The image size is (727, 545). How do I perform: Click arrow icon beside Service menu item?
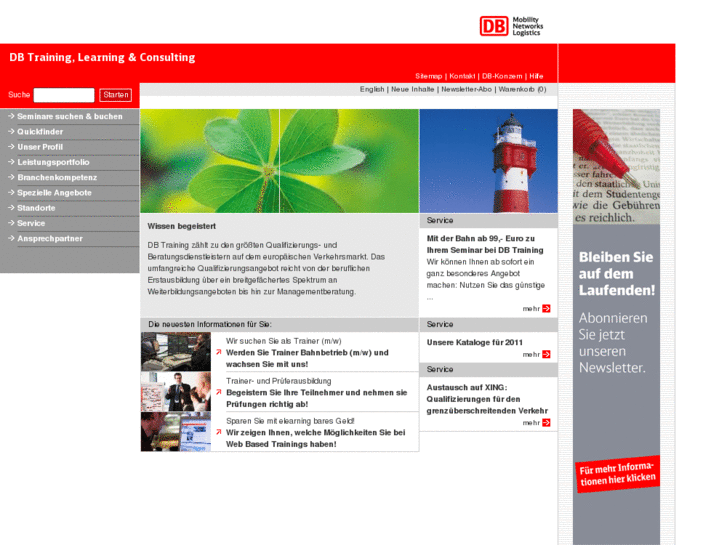pos(11,223)
